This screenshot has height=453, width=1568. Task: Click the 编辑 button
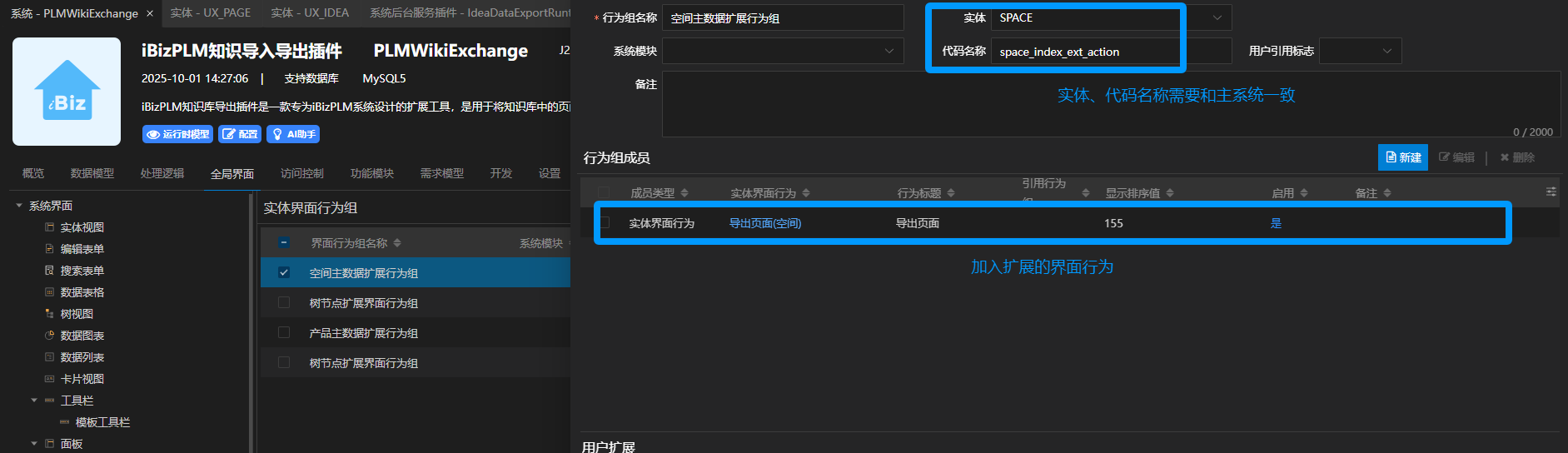(x=1456, y=157)
